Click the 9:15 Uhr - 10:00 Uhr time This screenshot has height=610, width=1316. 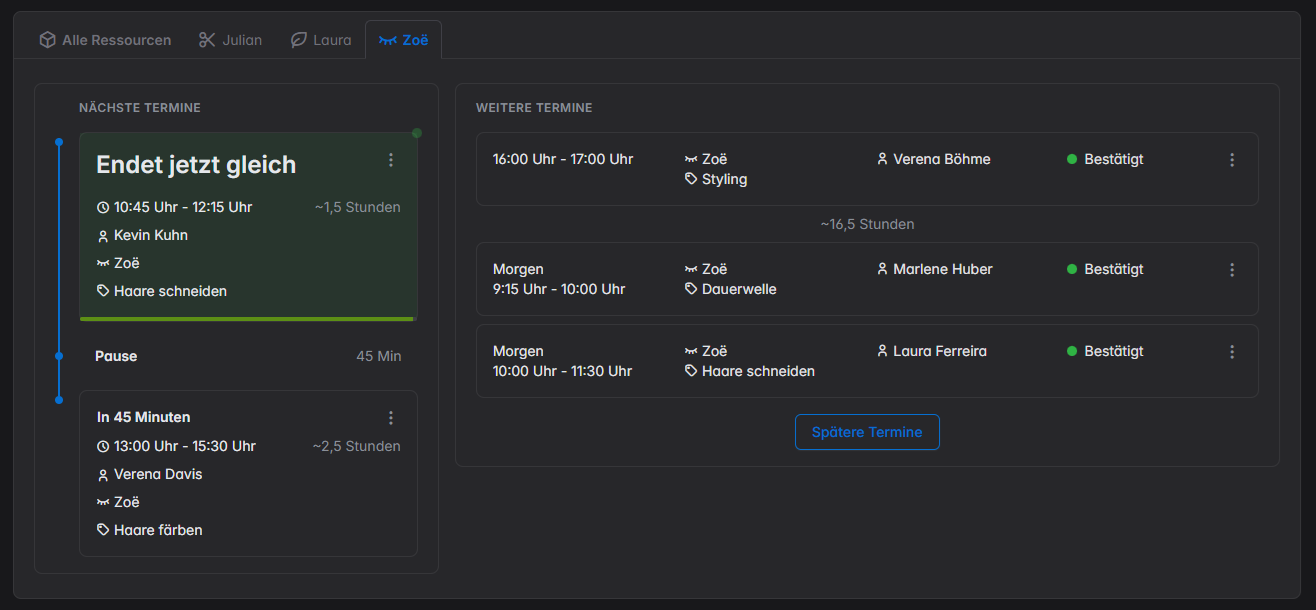click(x=559, y=289)
